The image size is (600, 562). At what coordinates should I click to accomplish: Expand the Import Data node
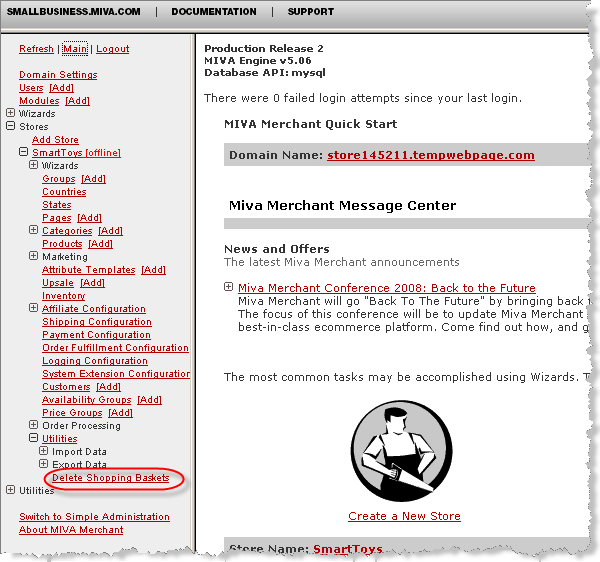pos(44,451)
